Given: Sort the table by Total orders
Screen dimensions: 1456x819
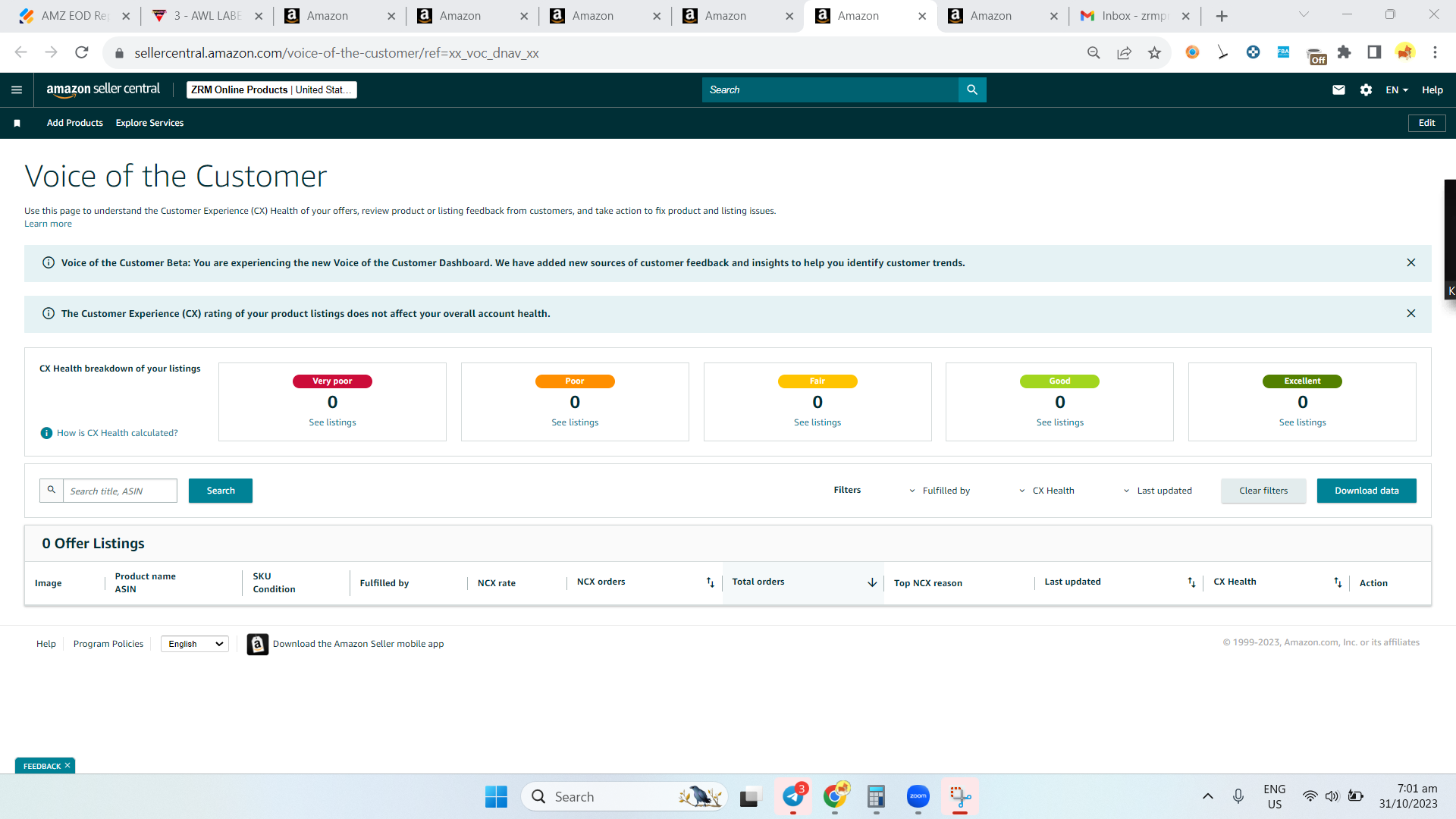Looking at the screenshot, I should [872, 582].
